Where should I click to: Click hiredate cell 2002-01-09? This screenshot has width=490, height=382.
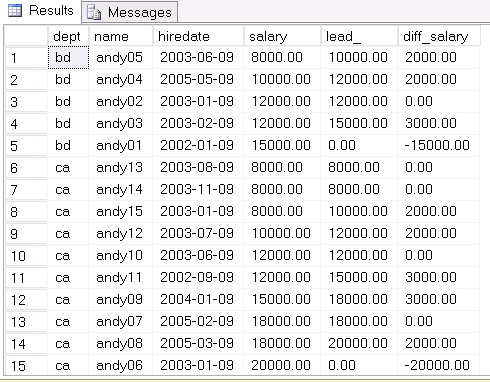[197, 145]
